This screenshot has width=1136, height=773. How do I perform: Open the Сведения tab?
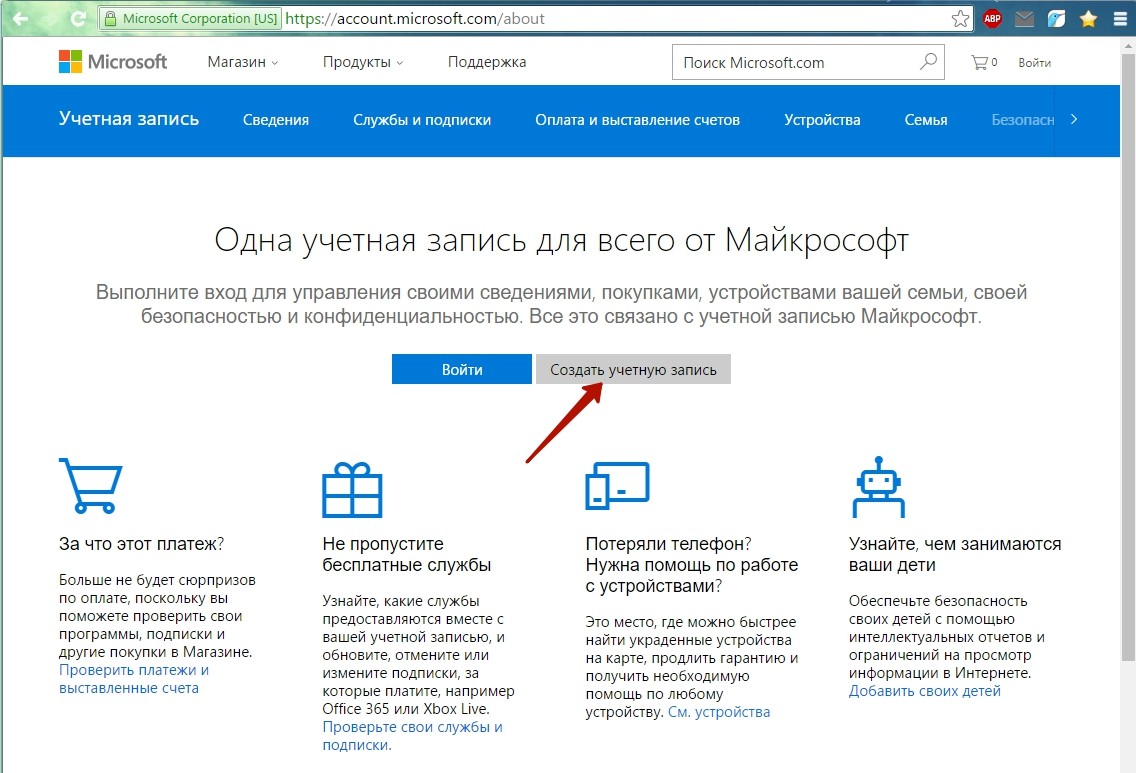tap(276, 120)
